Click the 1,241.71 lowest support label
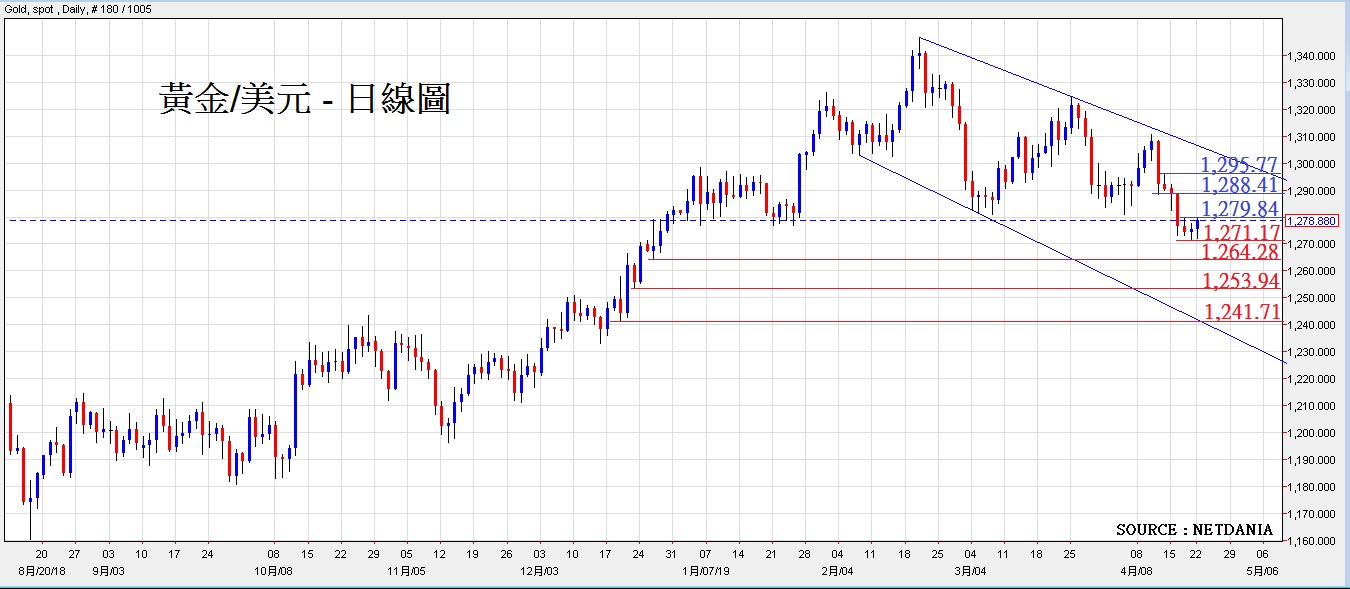The image size is (1350, 589). (x=1240, y=312)
